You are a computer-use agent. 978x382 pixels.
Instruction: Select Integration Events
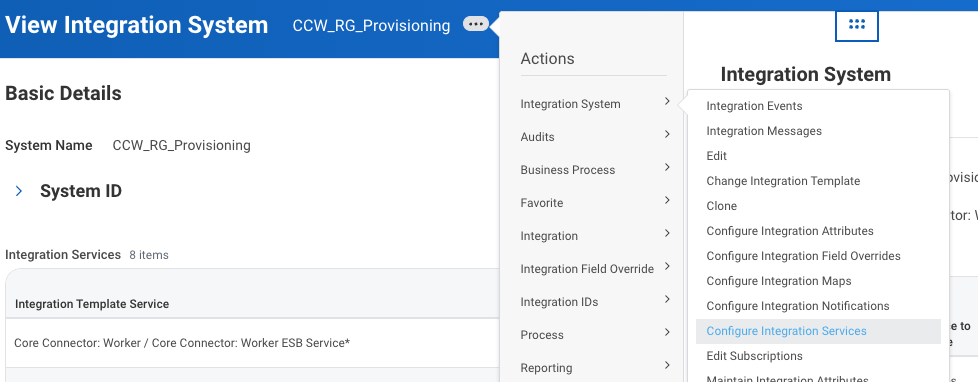[754, 106]
